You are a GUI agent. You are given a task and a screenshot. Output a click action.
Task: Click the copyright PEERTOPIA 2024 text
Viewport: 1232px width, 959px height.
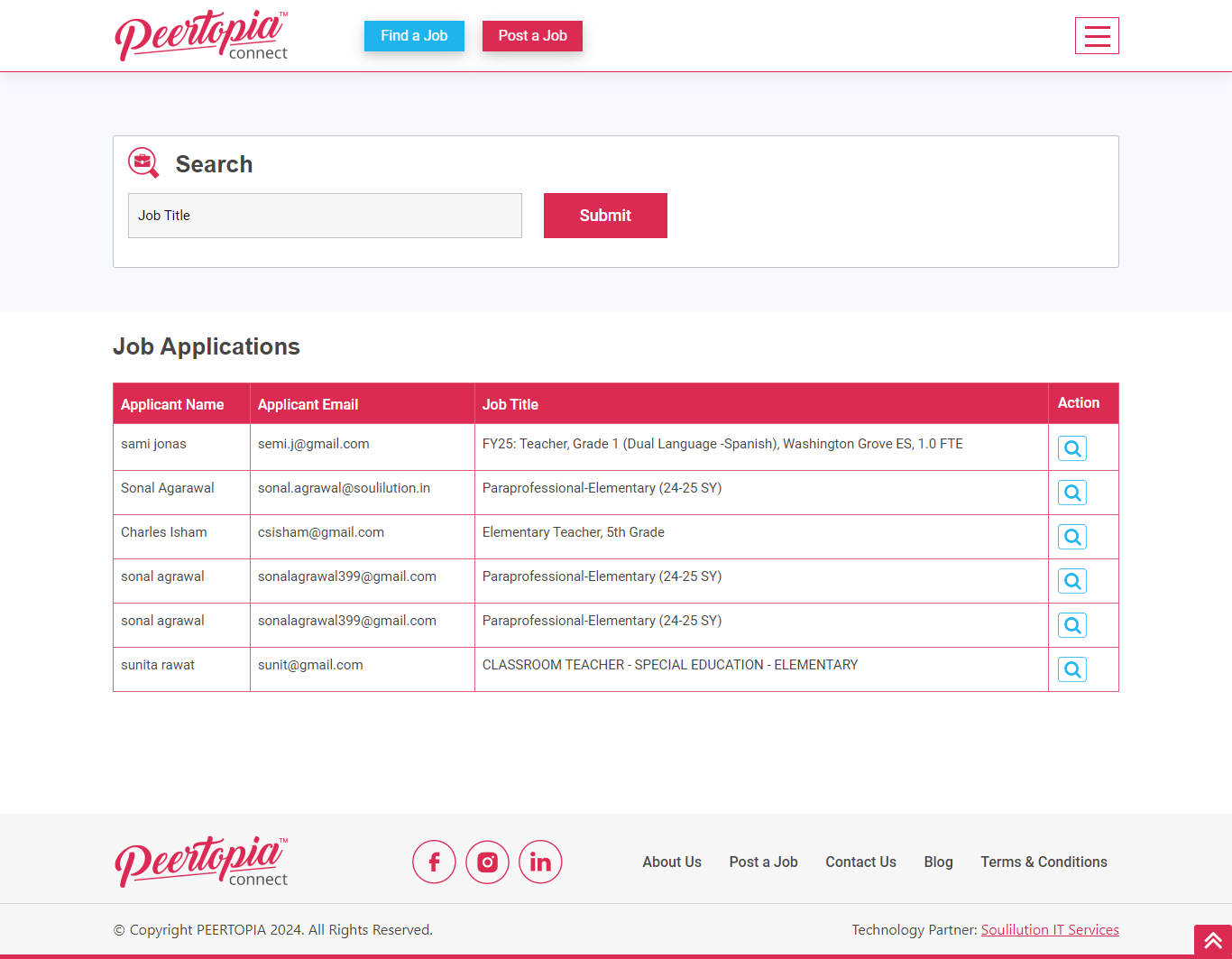coord(273,929)
